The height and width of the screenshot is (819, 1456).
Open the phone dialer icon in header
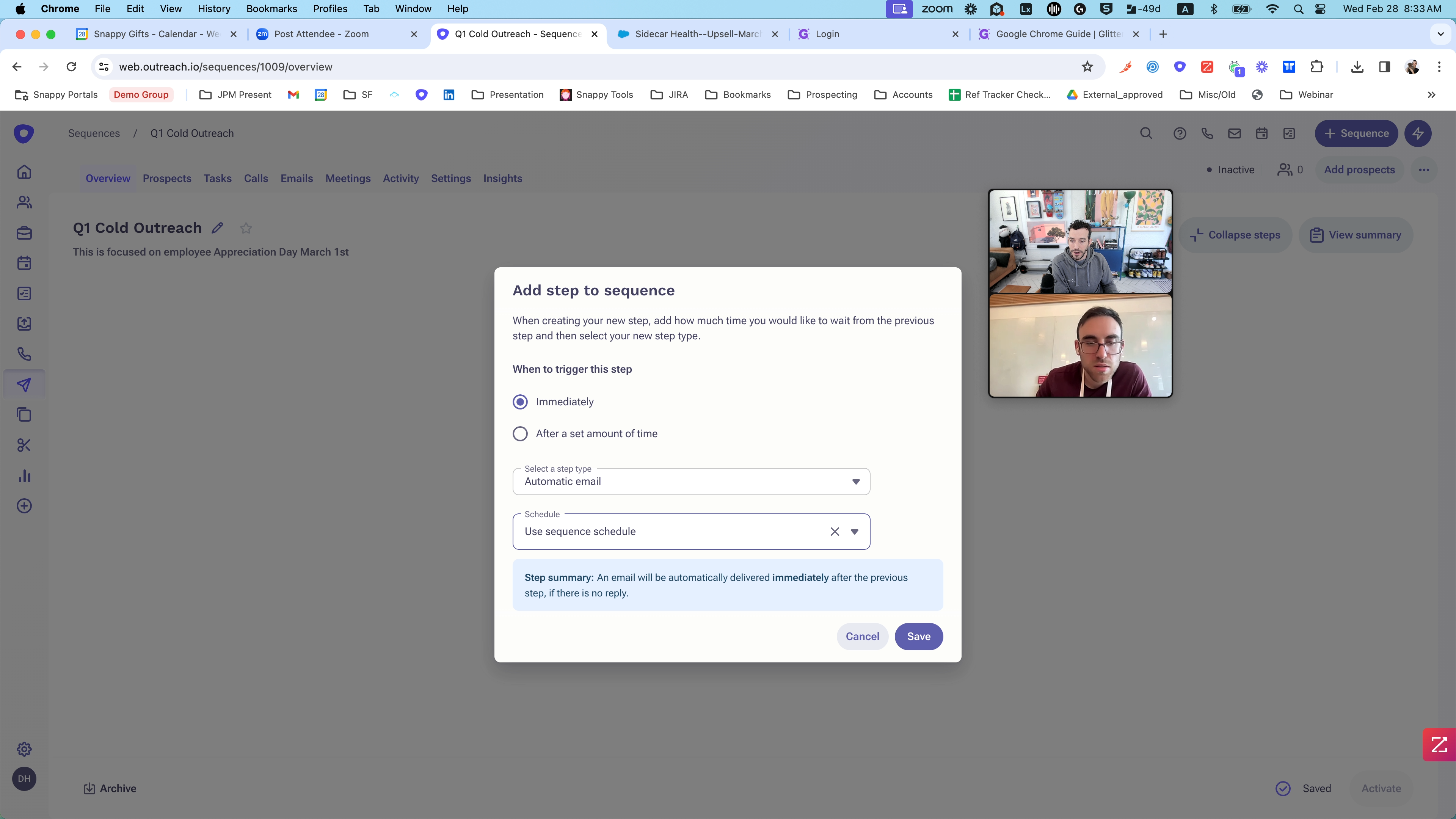1207,133
